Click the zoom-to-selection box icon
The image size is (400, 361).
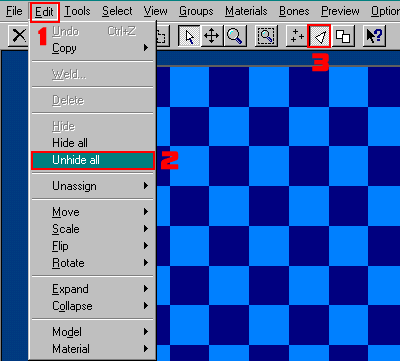(x=265, y=36)
